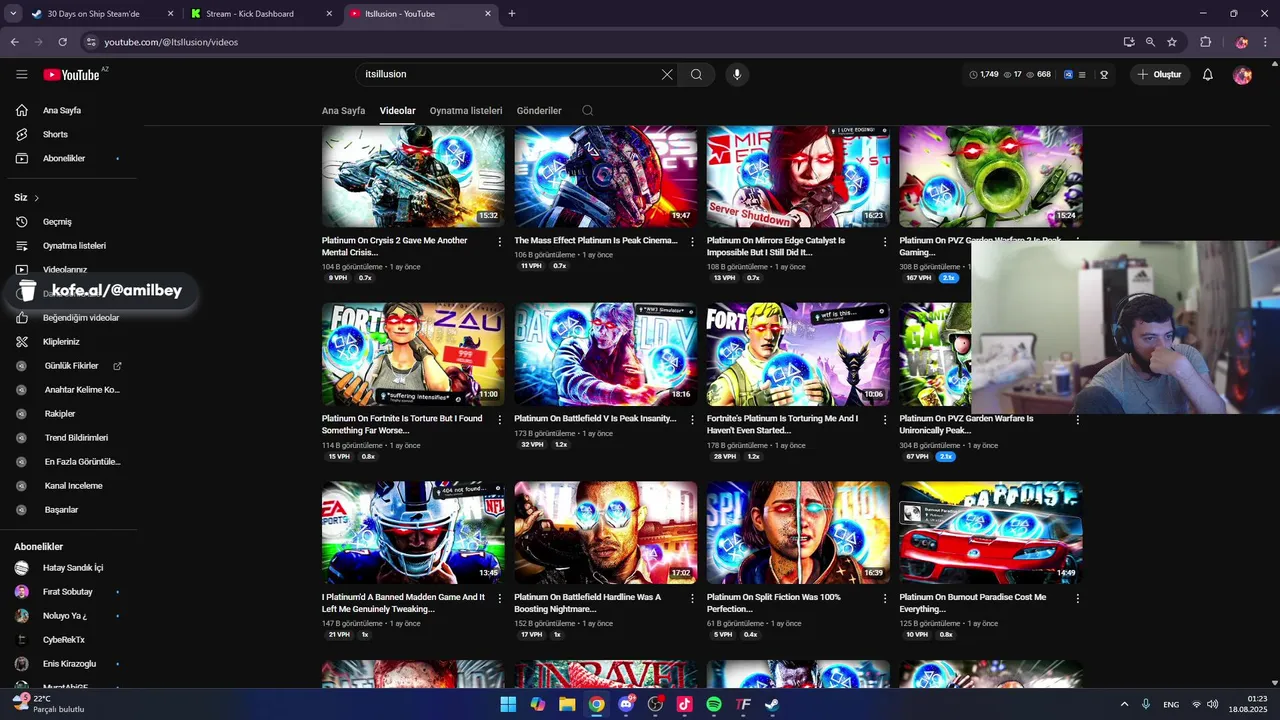Open account avatar menu
The width and height of the screenshot is (1280, 720).
(x=1242, y=75)
